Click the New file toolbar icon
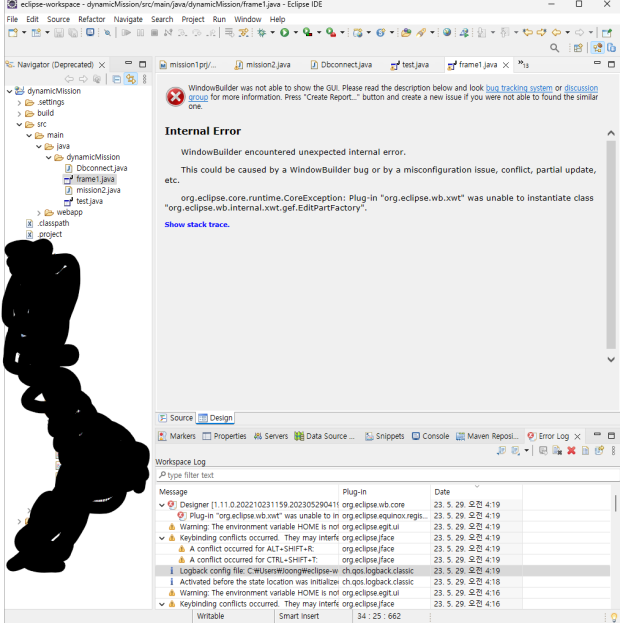Image resolution: width=620 pixels, height=623 pixels. click(x=13, y=33)
